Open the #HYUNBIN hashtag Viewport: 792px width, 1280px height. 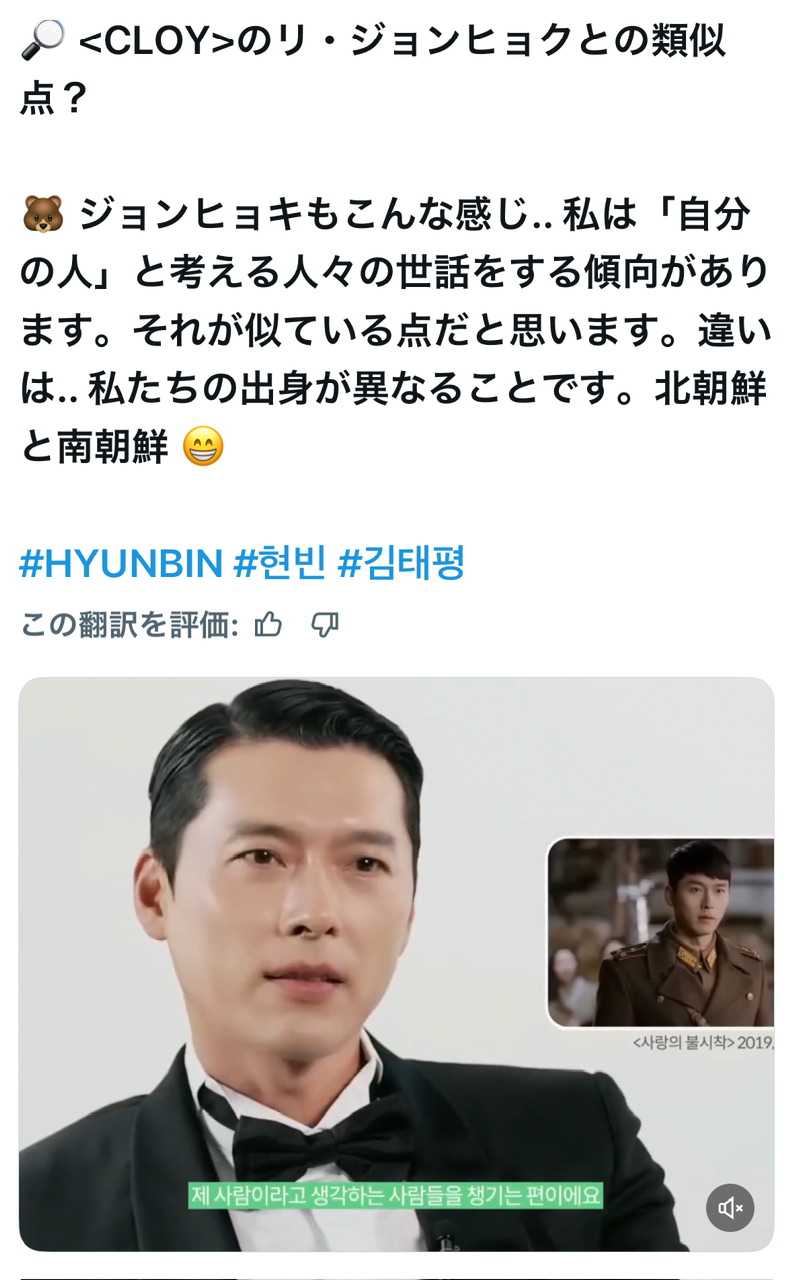point(120,565)
